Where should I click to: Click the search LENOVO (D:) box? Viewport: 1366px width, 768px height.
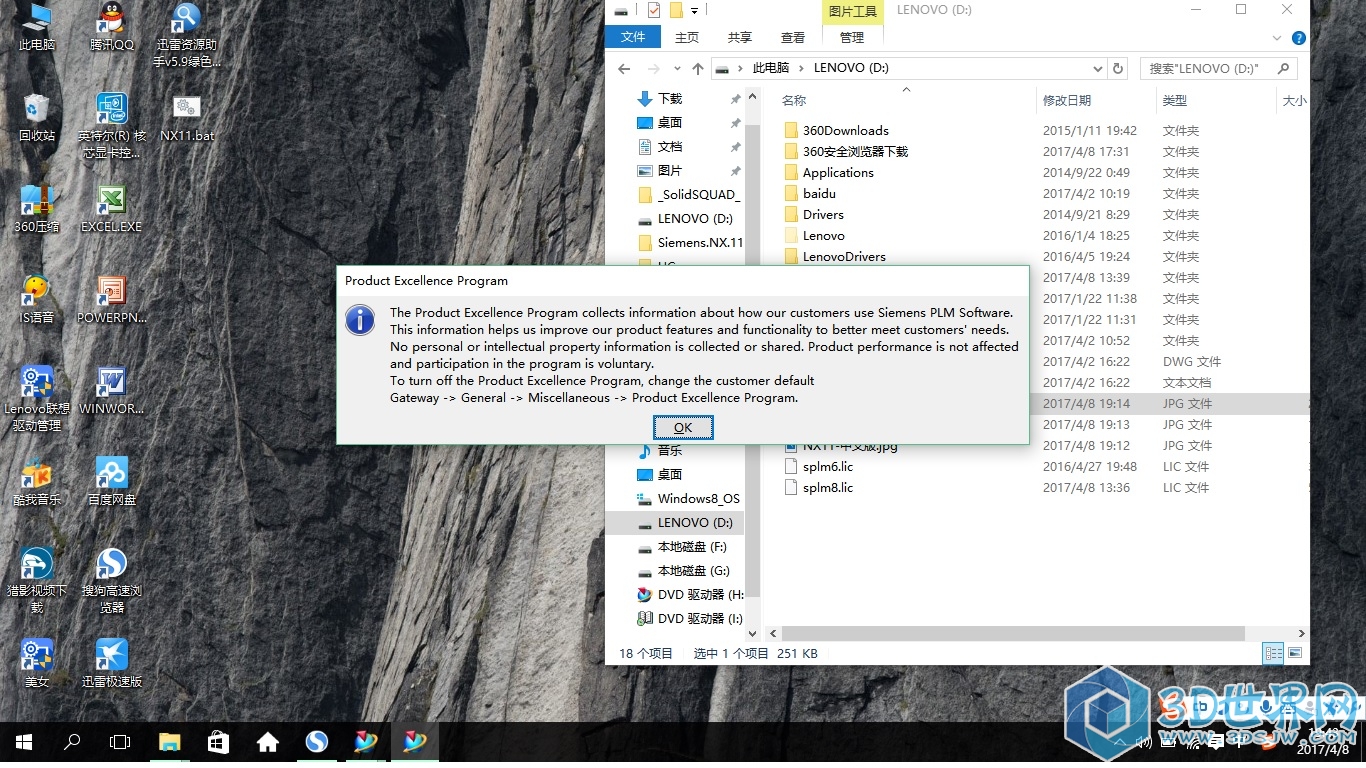1218,68
